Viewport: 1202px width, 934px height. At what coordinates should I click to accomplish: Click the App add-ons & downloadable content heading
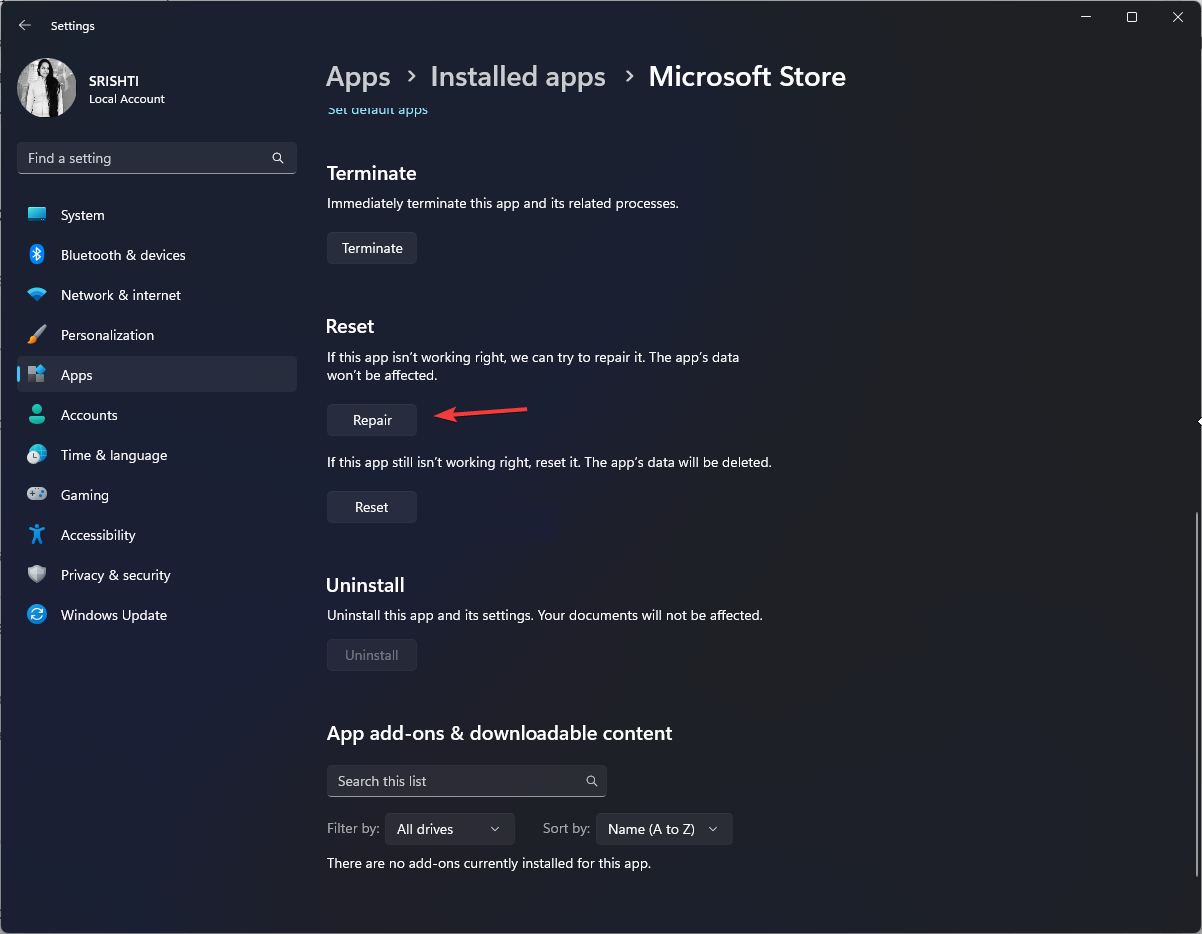click(x=499, y=733)
